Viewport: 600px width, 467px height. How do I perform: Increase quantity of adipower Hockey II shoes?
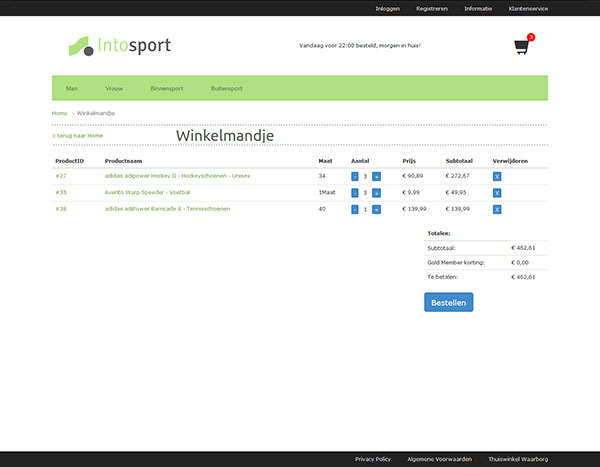[377, 176]
